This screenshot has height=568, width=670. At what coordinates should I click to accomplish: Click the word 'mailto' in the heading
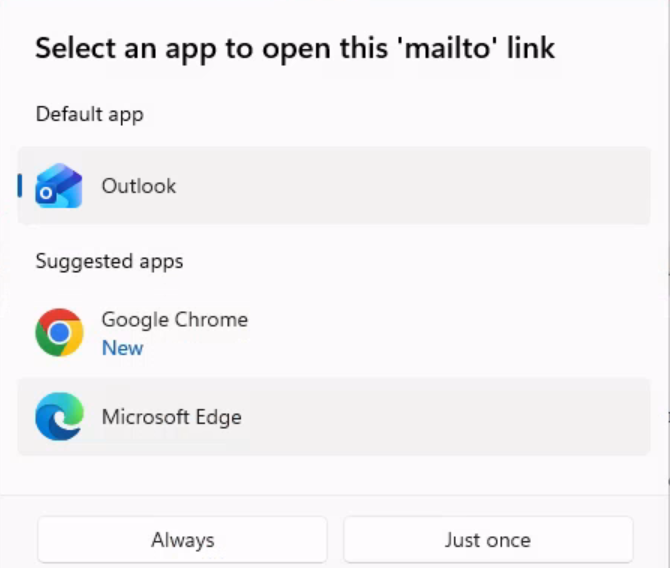pos(440,47)
